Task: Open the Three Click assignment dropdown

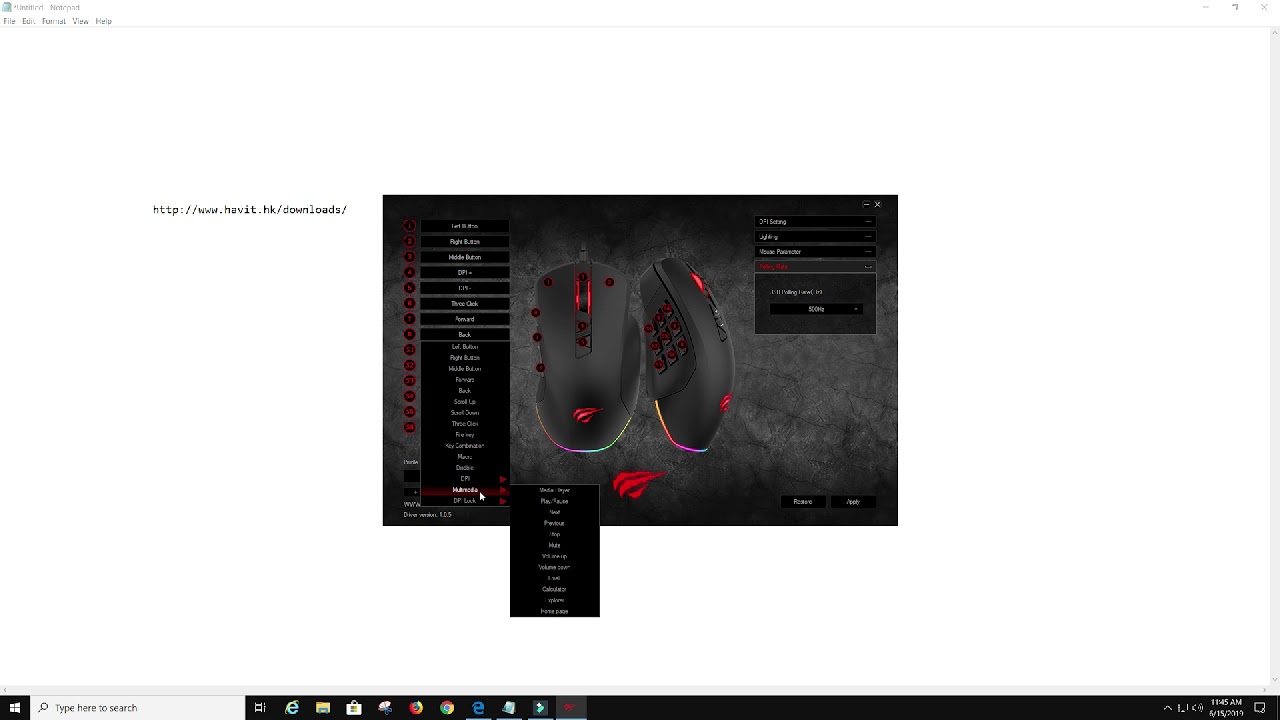Action: 465,303
